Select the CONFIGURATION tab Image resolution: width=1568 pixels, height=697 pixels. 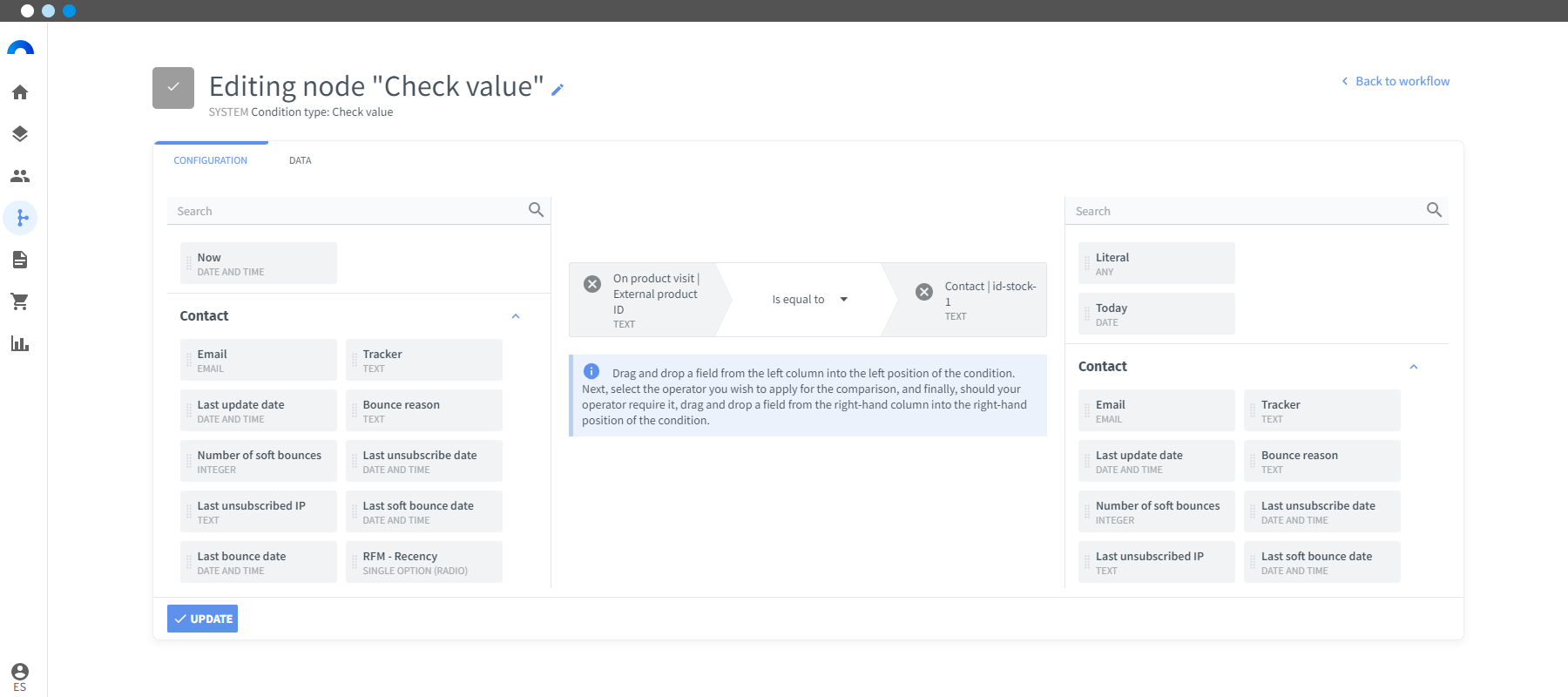point(211,160)
